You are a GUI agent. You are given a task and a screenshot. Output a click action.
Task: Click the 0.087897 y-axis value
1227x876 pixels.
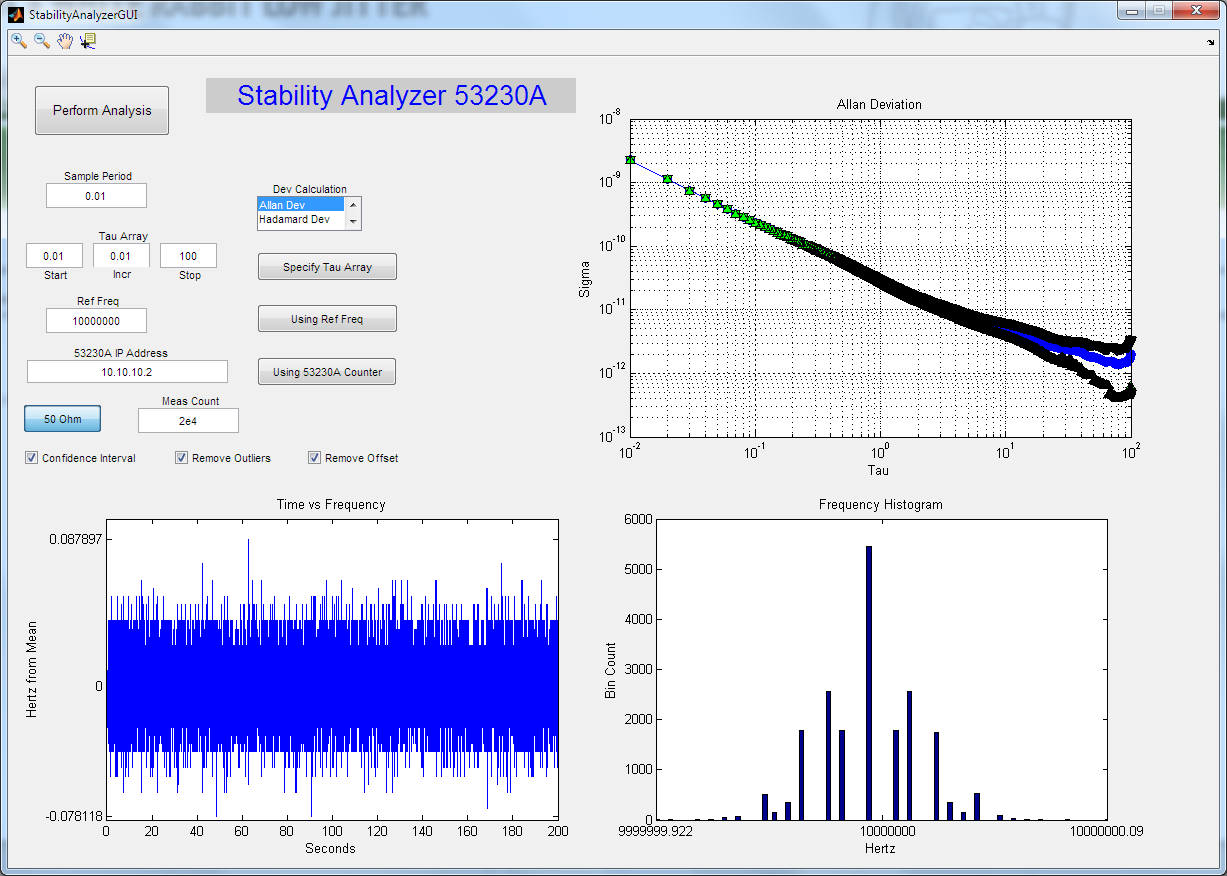tap(75, 539)
